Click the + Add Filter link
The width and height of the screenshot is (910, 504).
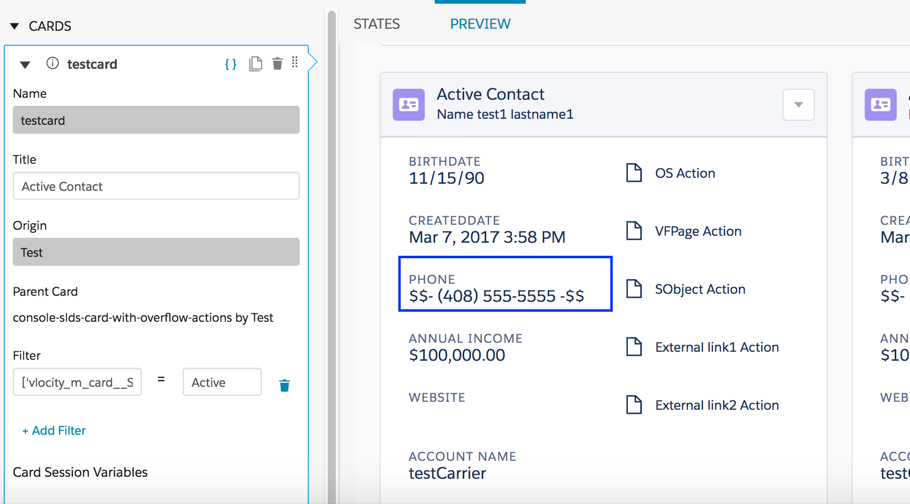click(x=54, y=431)
